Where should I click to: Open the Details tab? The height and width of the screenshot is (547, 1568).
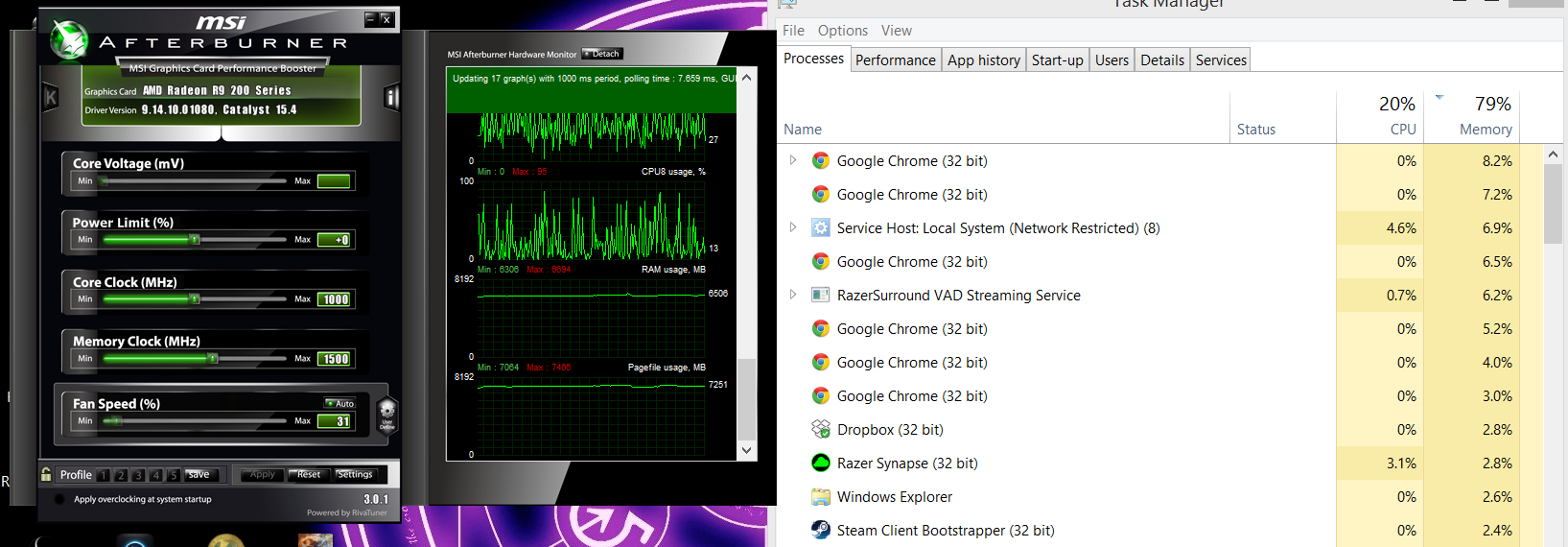tap(1162, 59)
